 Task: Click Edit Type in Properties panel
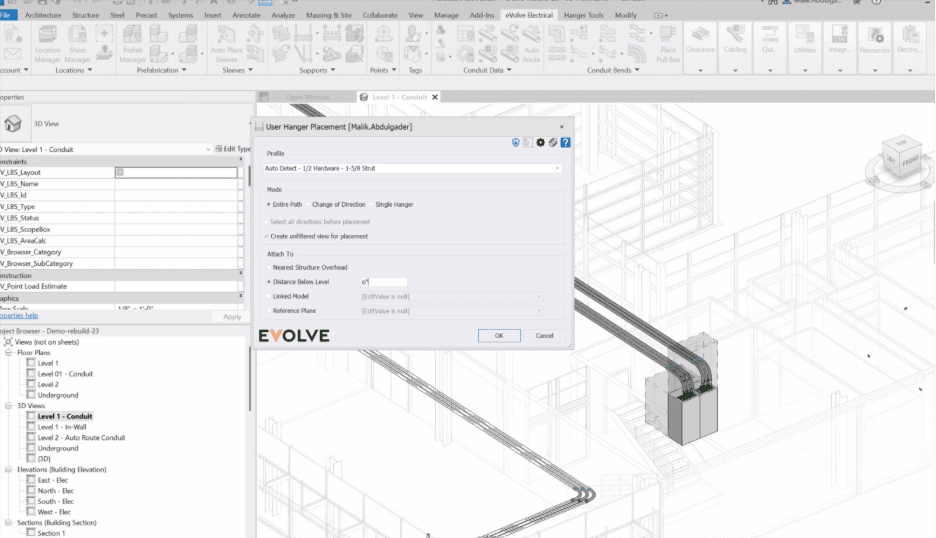point(233,149)
